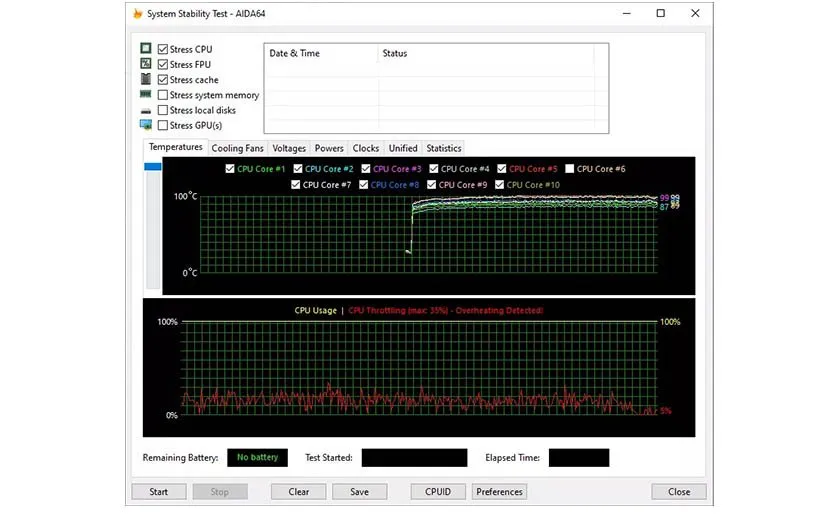Click the CPU chip icon beside Stress CPU

(x=146, y=49)
